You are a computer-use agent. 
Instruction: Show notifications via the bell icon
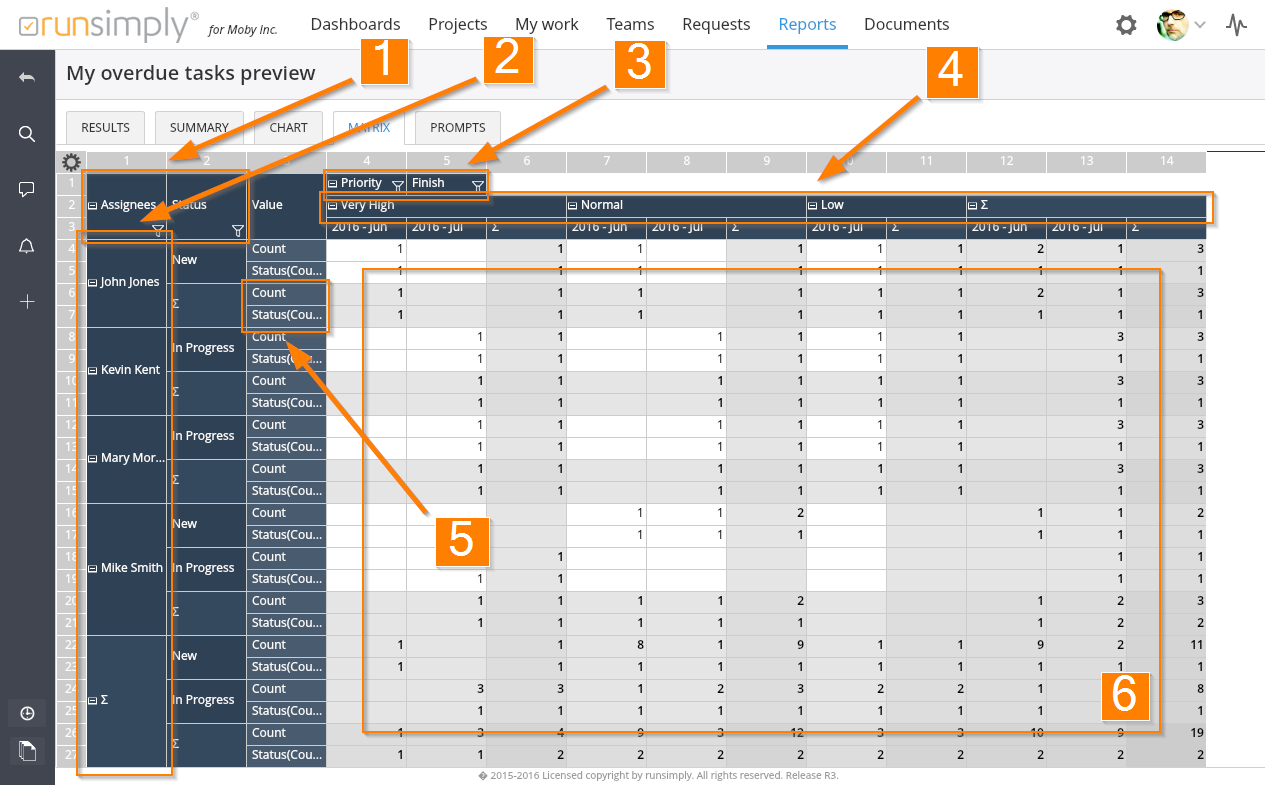(27, 246)
